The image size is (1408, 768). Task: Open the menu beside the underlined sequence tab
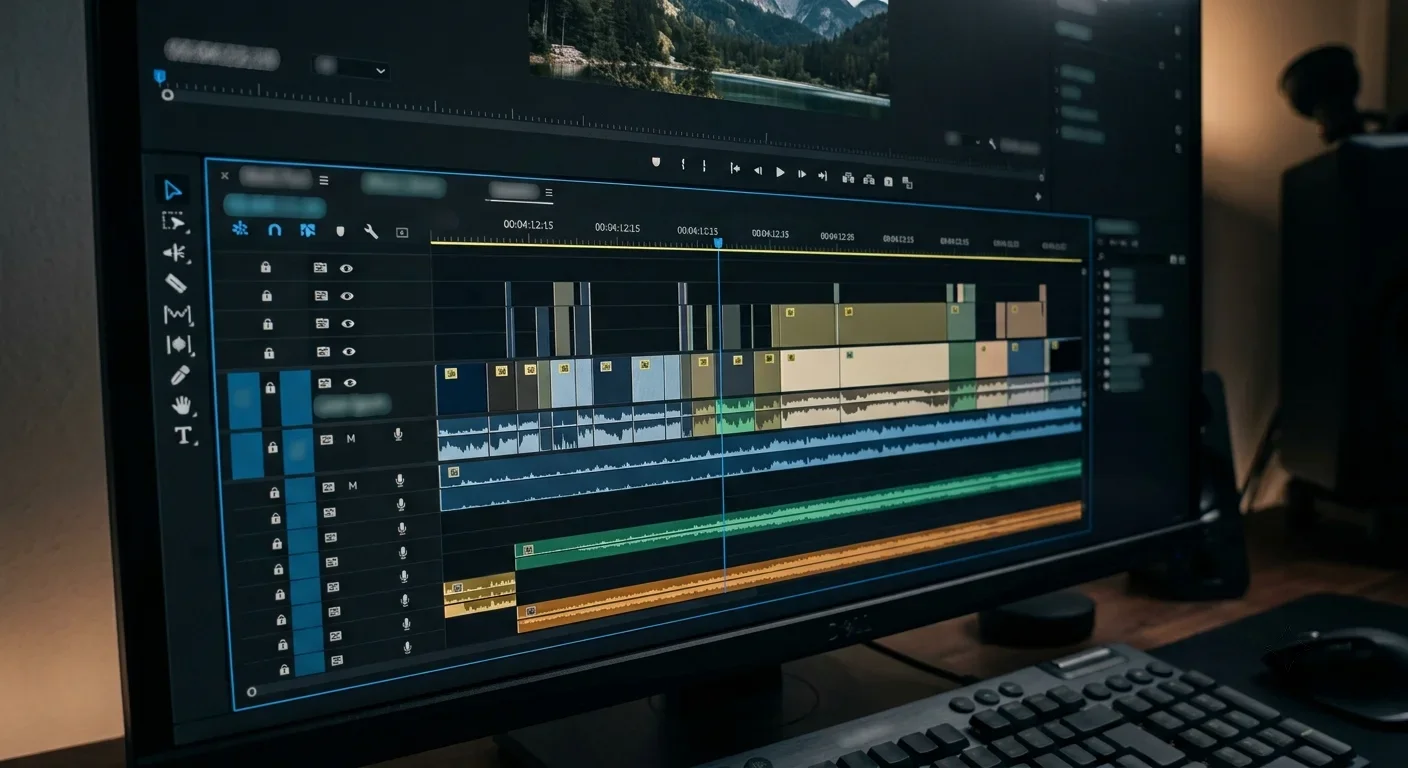click(x=548, y=193)
